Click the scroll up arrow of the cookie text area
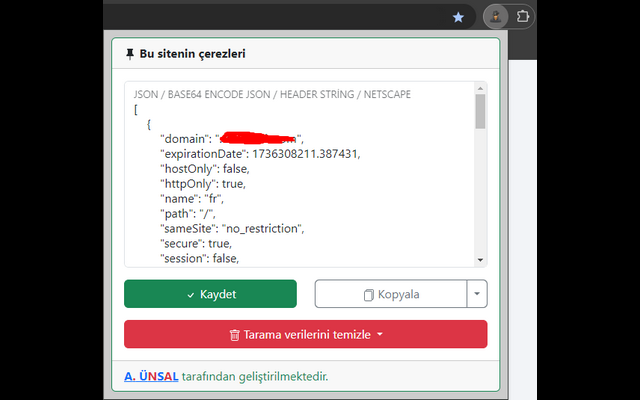The image size is (640, 400). coord(480,88)
